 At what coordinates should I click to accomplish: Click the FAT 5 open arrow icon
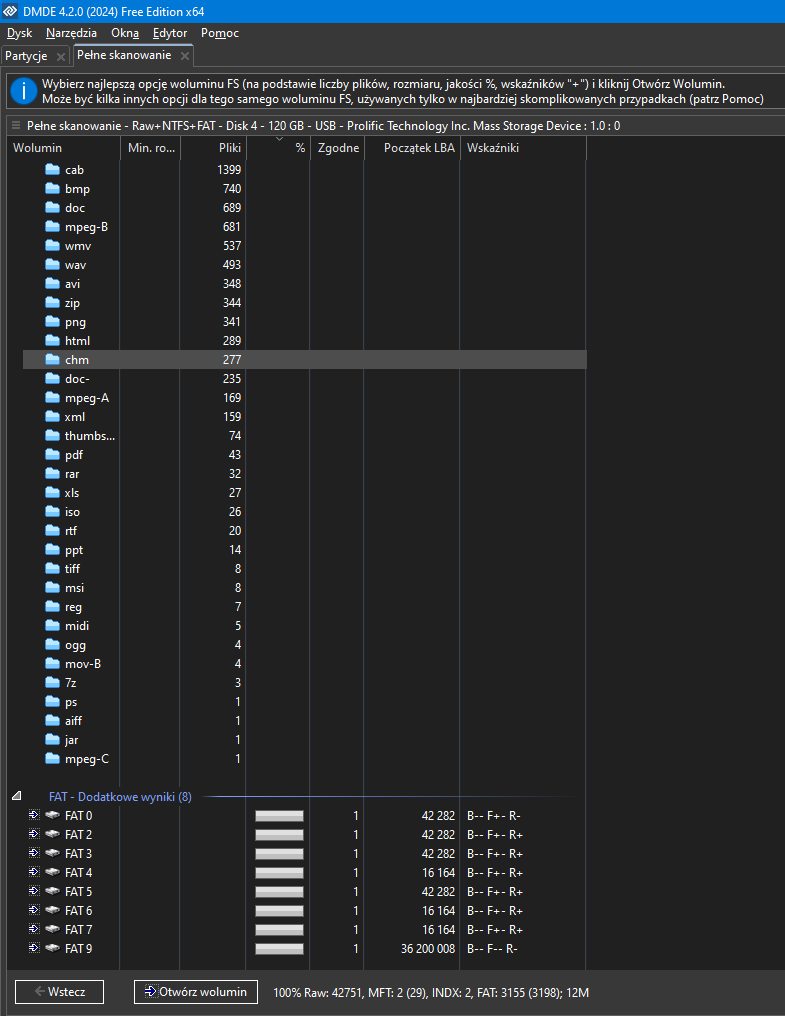pos(34,891)
